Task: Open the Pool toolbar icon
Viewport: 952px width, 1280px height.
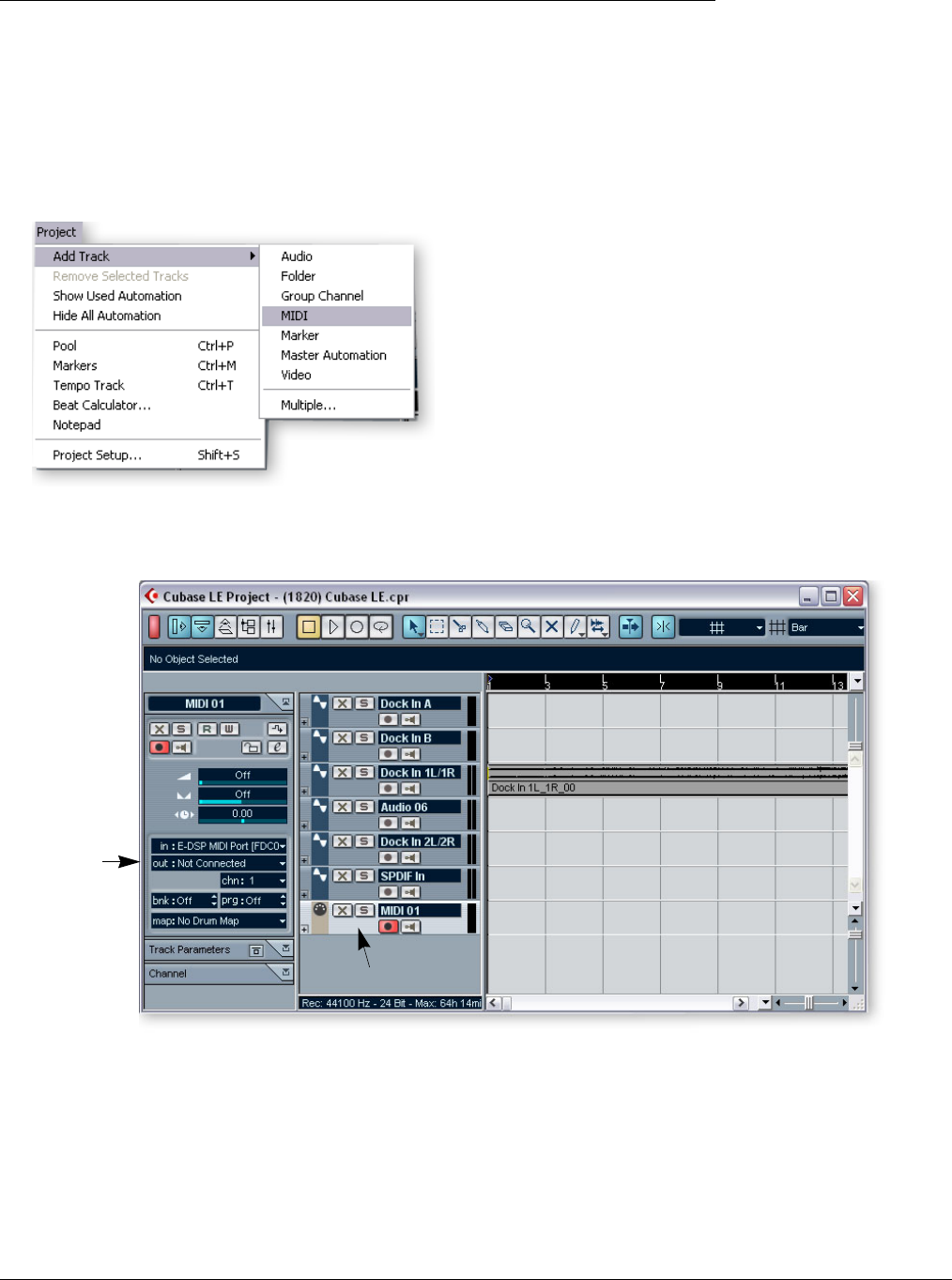Action: (x=248, y=627)
